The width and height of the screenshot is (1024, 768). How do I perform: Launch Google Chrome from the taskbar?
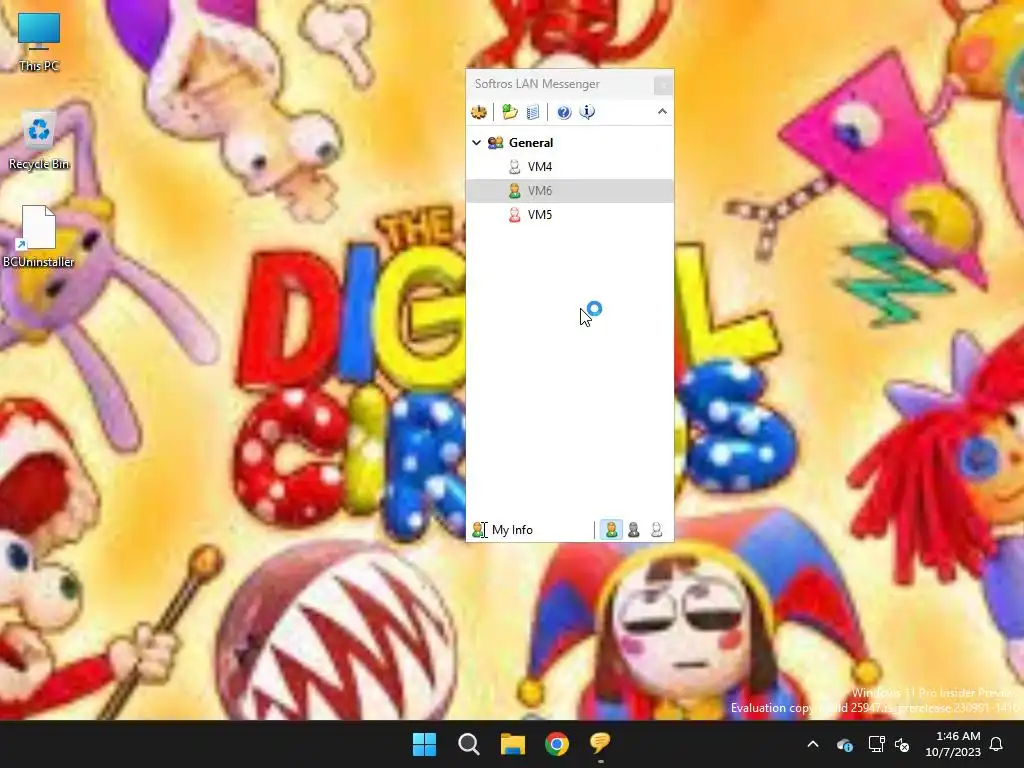click(557, 744)
